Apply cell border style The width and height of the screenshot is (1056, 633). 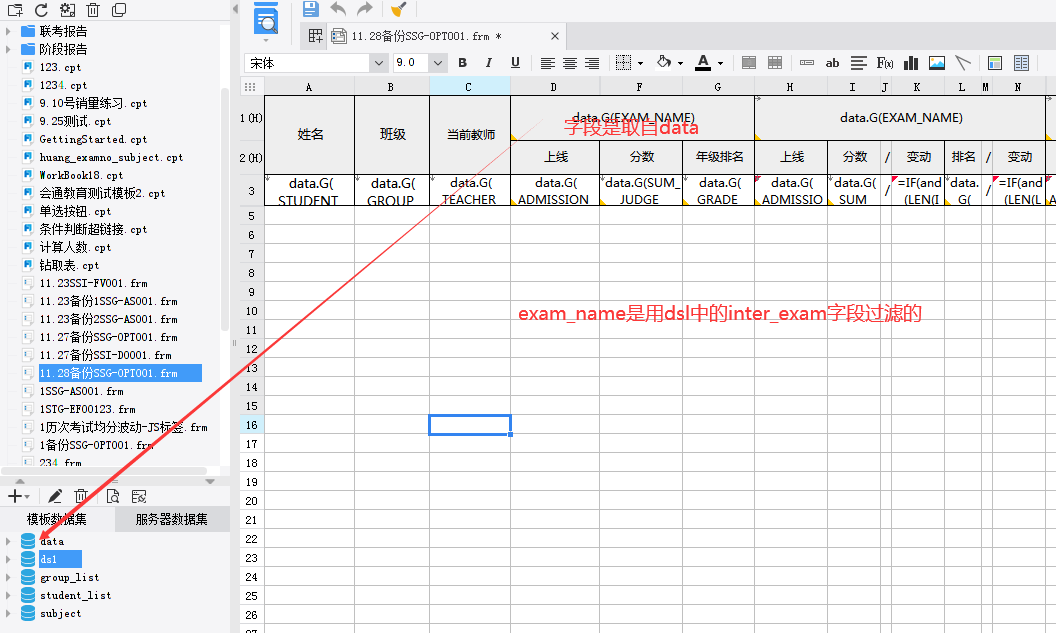[x=624, y=63]
